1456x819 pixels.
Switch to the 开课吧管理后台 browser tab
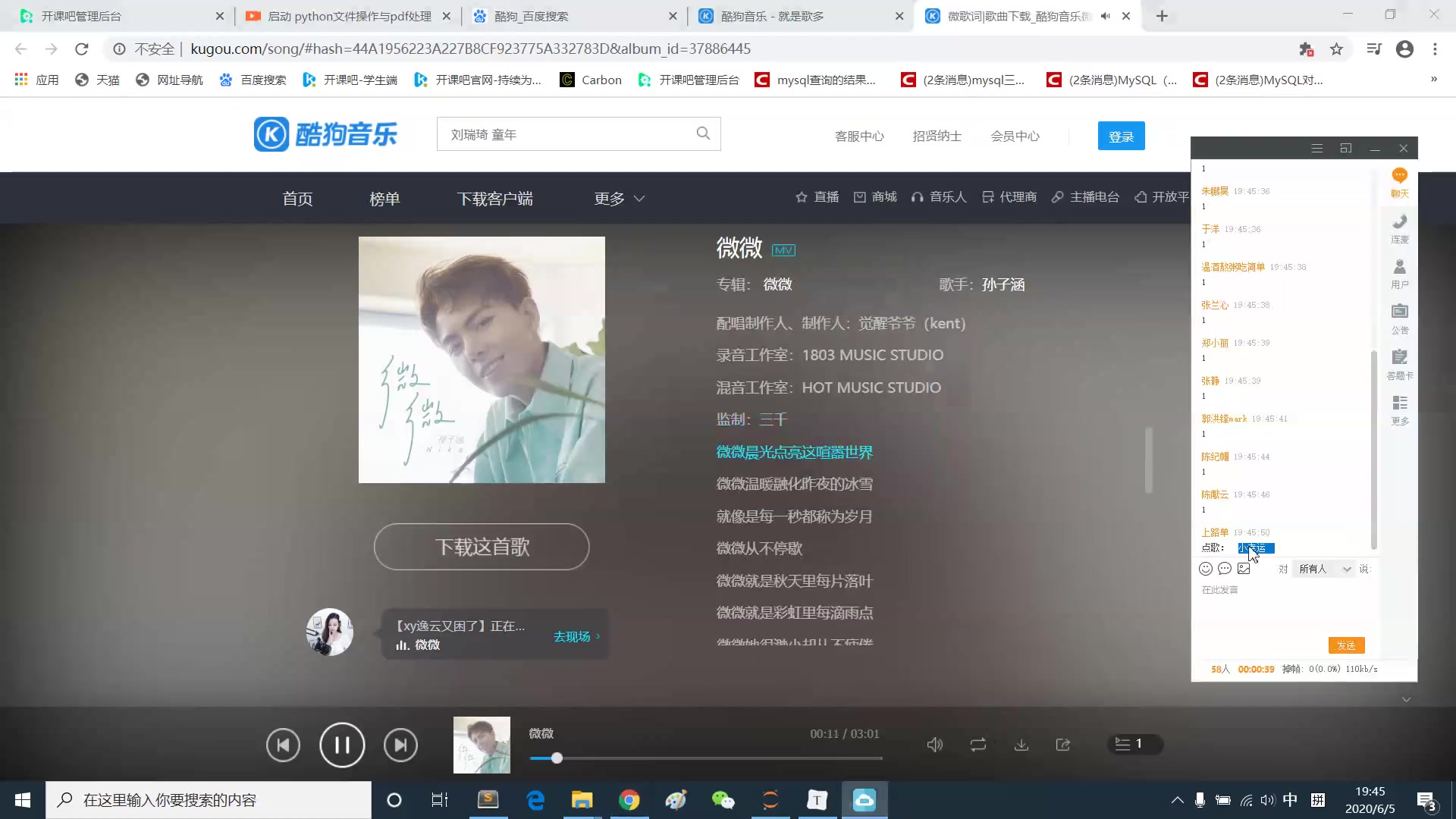pyautogui.click(x=121, y=16)
